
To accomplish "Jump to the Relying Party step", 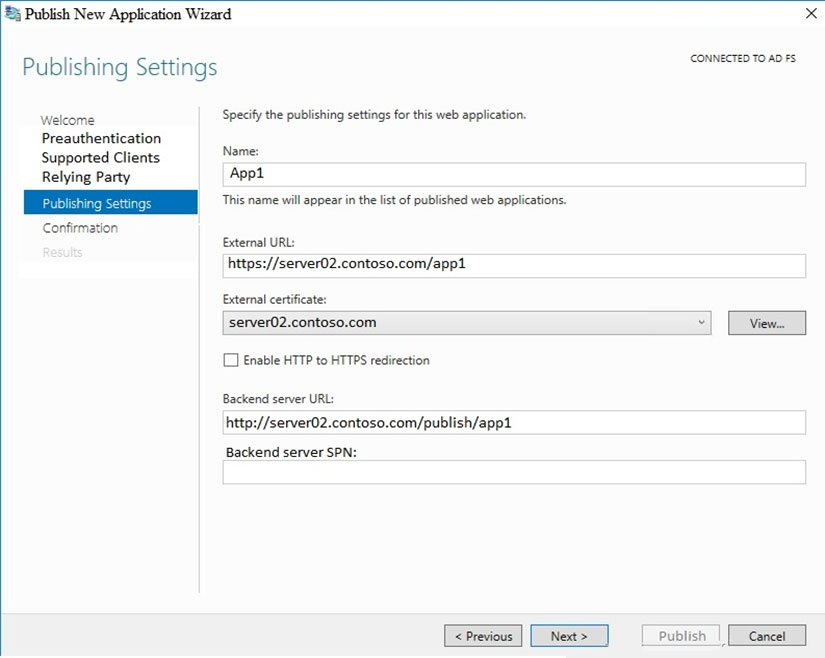I will [86, 177].
